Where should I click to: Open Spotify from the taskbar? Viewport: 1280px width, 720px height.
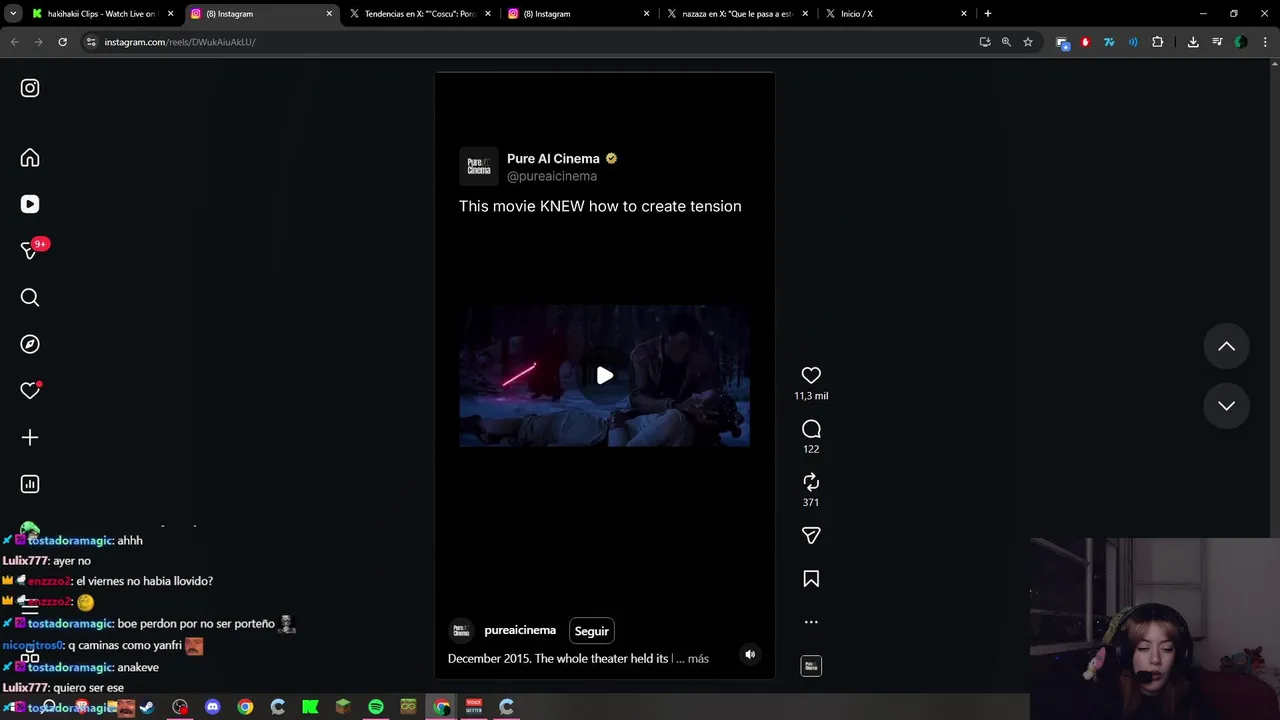pos(376,707)
